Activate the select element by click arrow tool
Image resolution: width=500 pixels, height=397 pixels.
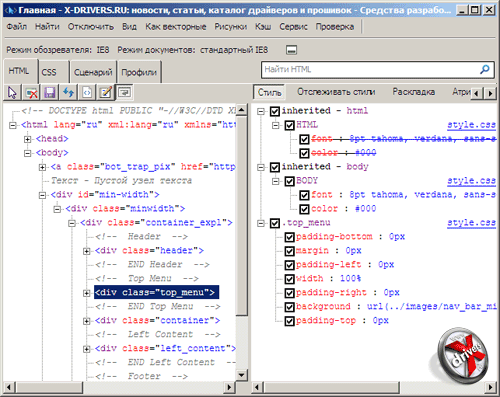coord(12,92)
